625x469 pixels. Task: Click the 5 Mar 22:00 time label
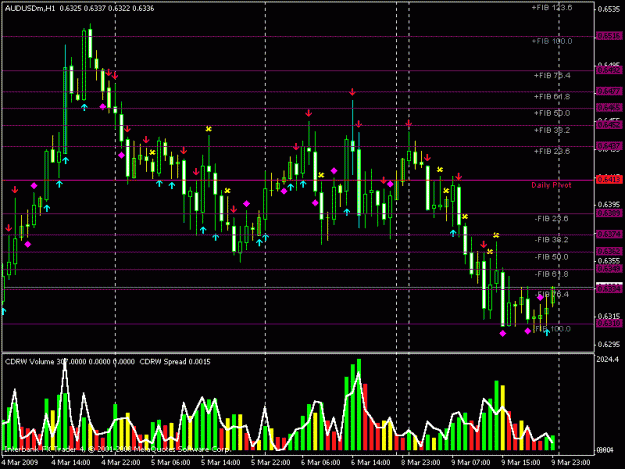271,463
